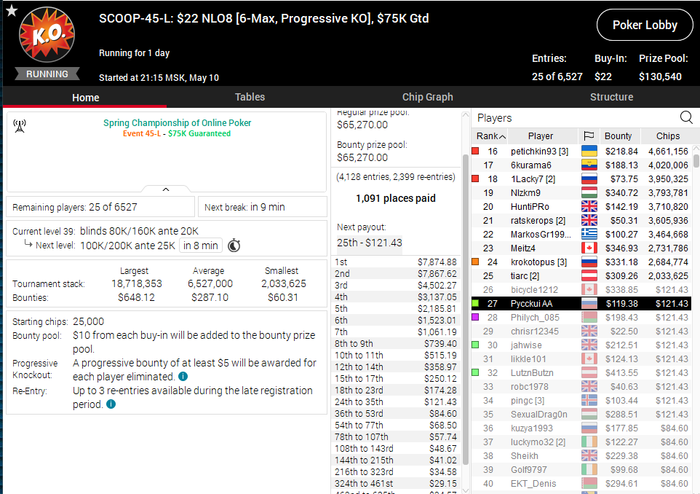Click the players list scrollbar thumb
The width and height of the screenshot is (700, 494).
[x=696, y=161]
